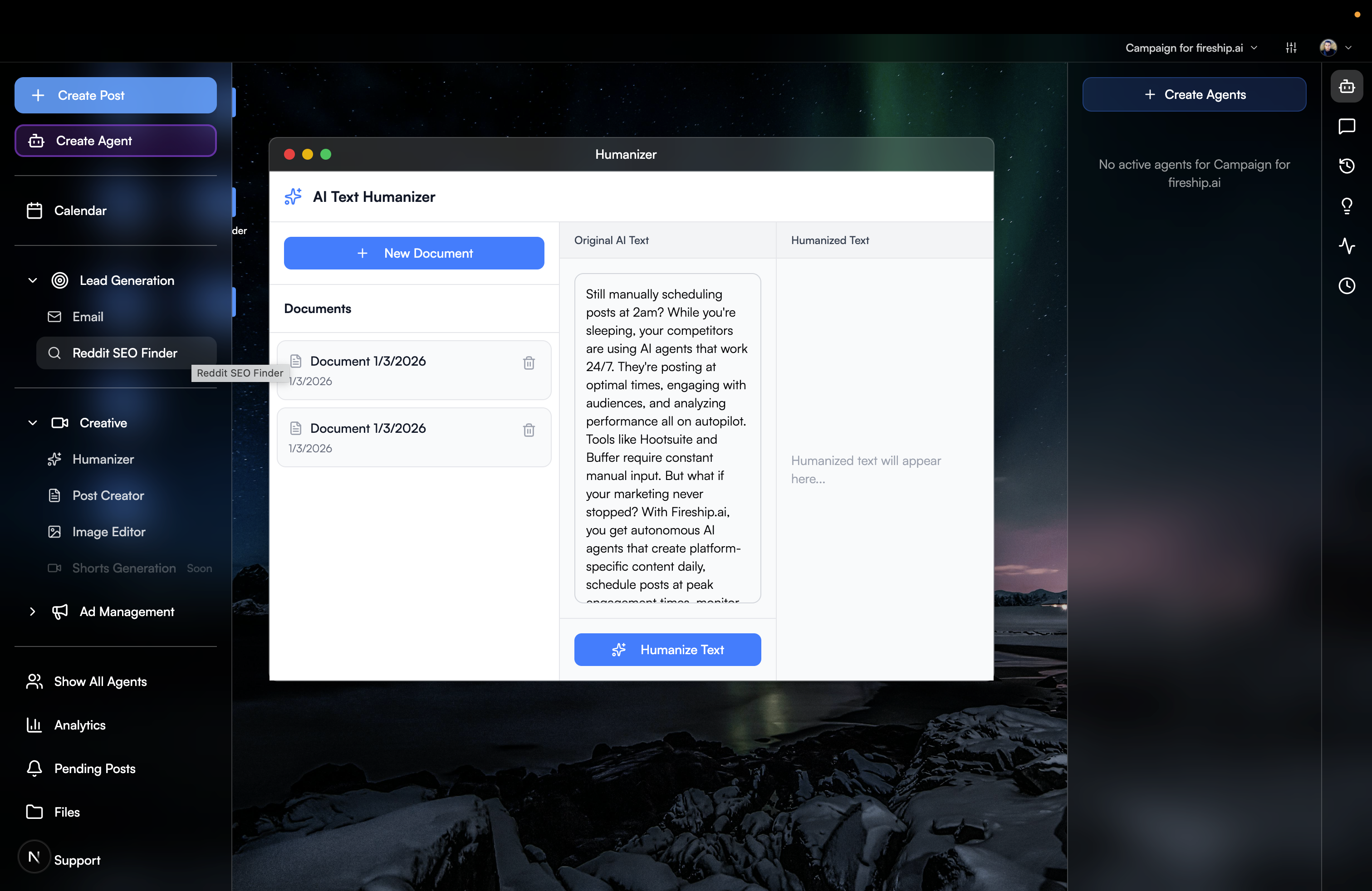Click the clock icon in right rail
The height and width of the screenshot is (891, 1372).
point(1346,286)
